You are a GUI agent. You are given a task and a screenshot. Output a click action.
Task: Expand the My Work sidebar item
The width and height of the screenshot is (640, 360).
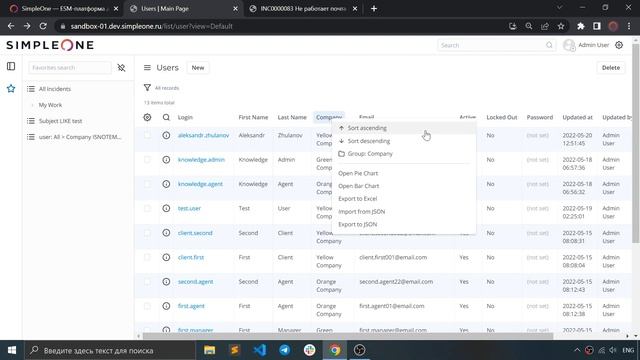pos(32,105)
